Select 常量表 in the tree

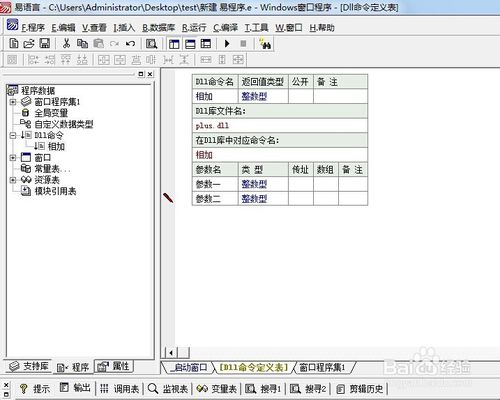click(x=52, y=169)
